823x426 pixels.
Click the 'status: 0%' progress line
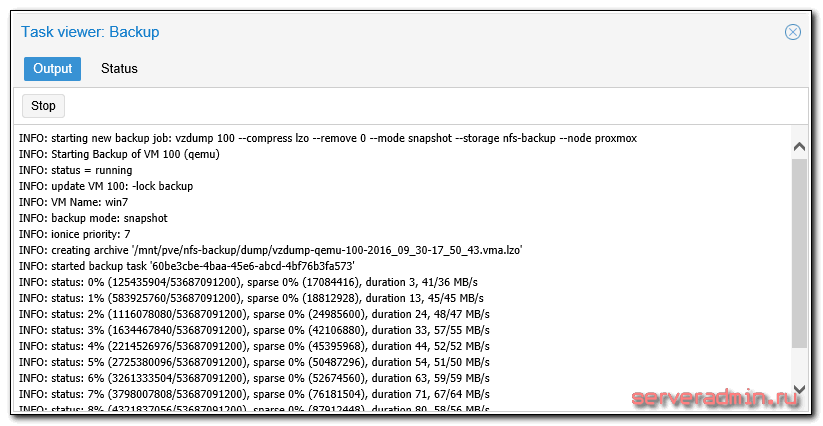(x=250, y=282)
